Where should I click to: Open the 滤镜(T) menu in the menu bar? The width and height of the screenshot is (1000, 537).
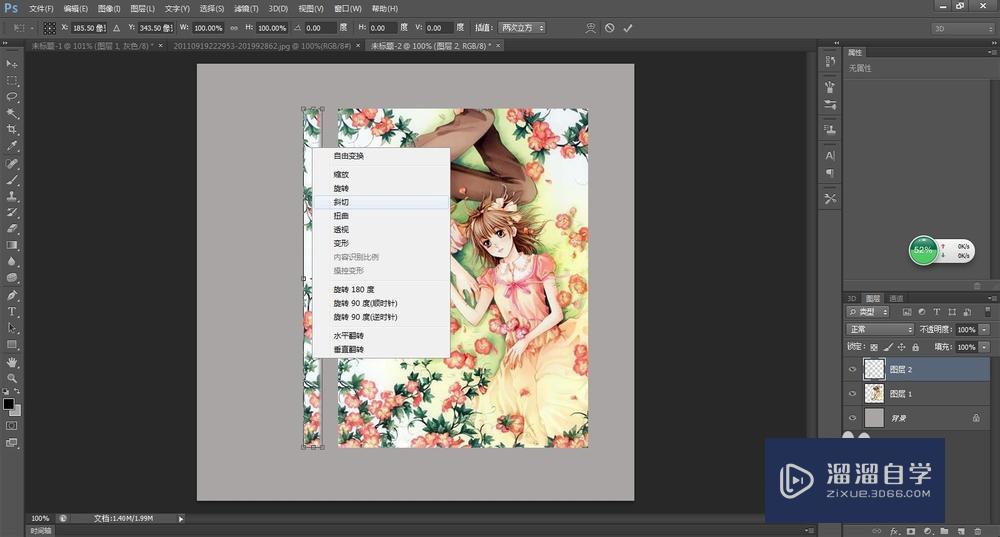(x=248, y=8)
